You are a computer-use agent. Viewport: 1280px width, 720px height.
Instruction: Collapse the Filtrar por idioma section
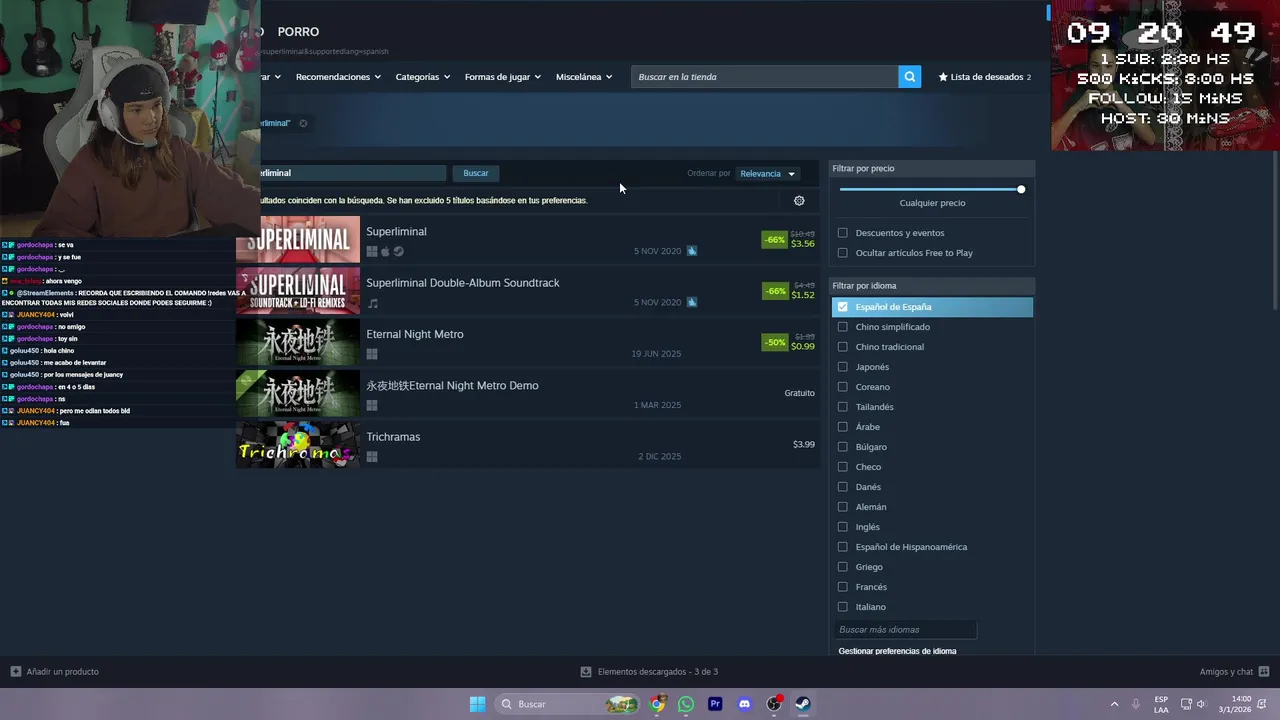click(931, 286)
